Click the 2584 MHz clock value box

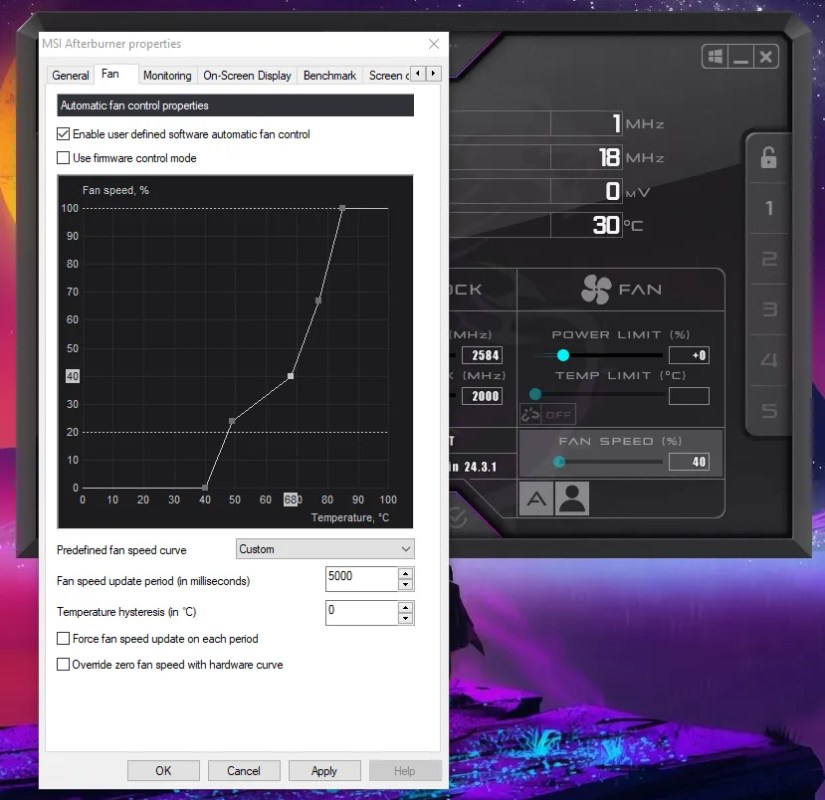(482, 355)
